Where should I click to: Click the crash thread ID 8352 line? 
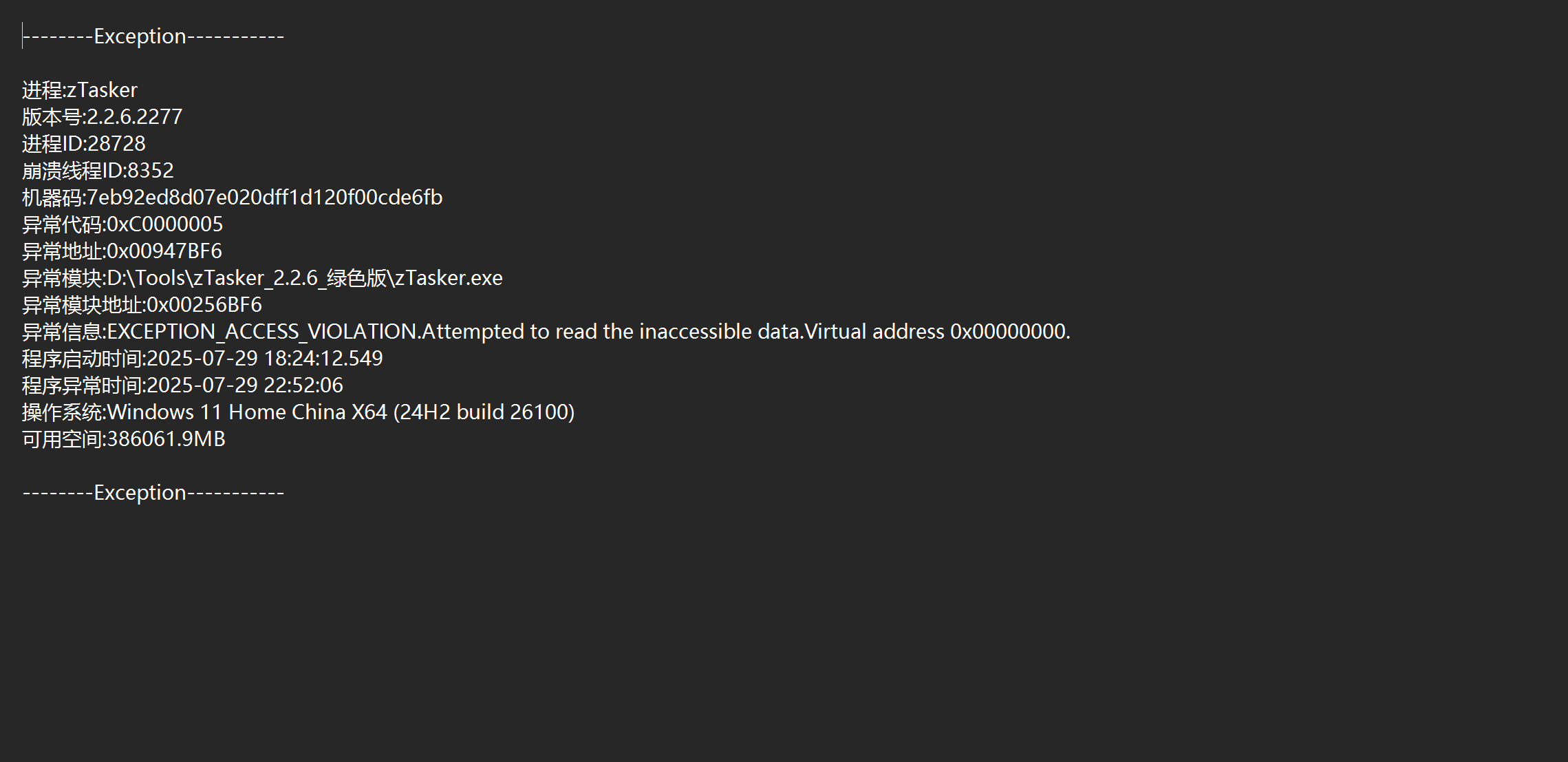98,170
